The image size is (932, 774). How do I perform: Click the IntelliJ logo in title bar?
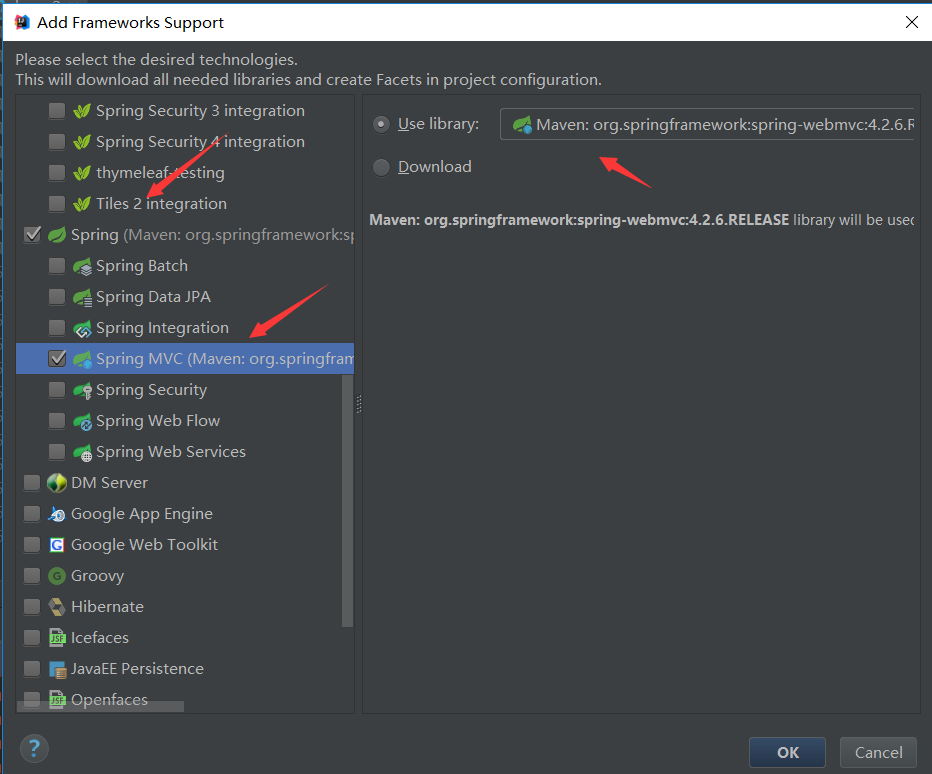[x=22, y=22]
